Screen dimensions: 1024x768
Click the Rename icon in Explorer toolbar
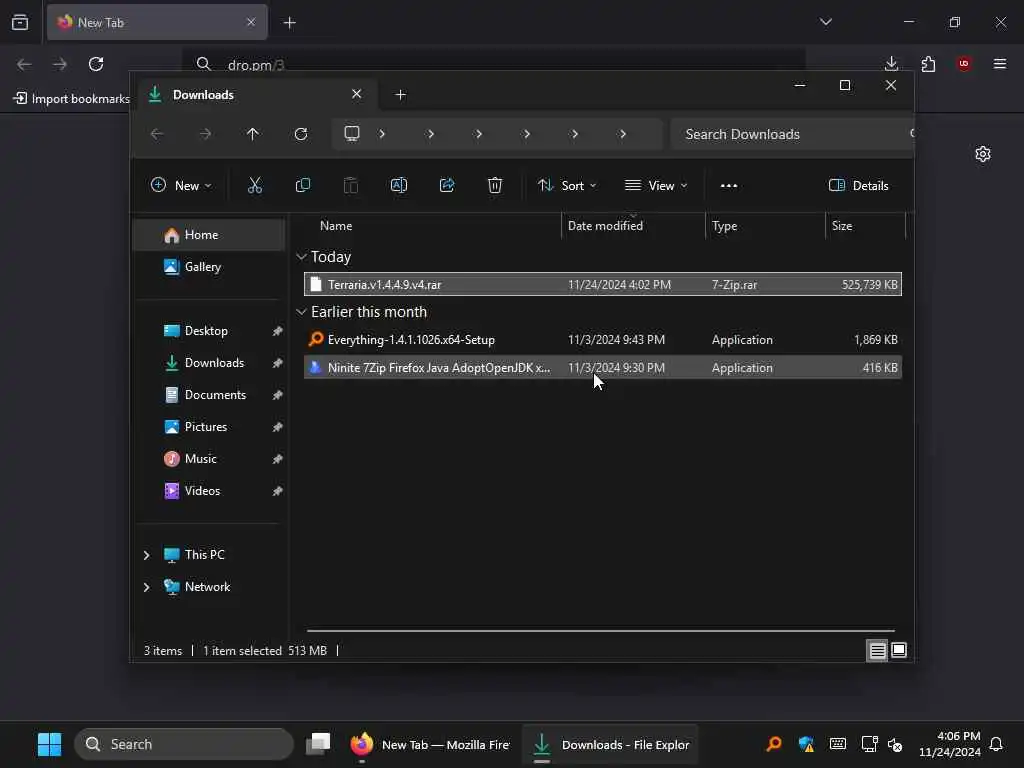[x=399, y=185]
